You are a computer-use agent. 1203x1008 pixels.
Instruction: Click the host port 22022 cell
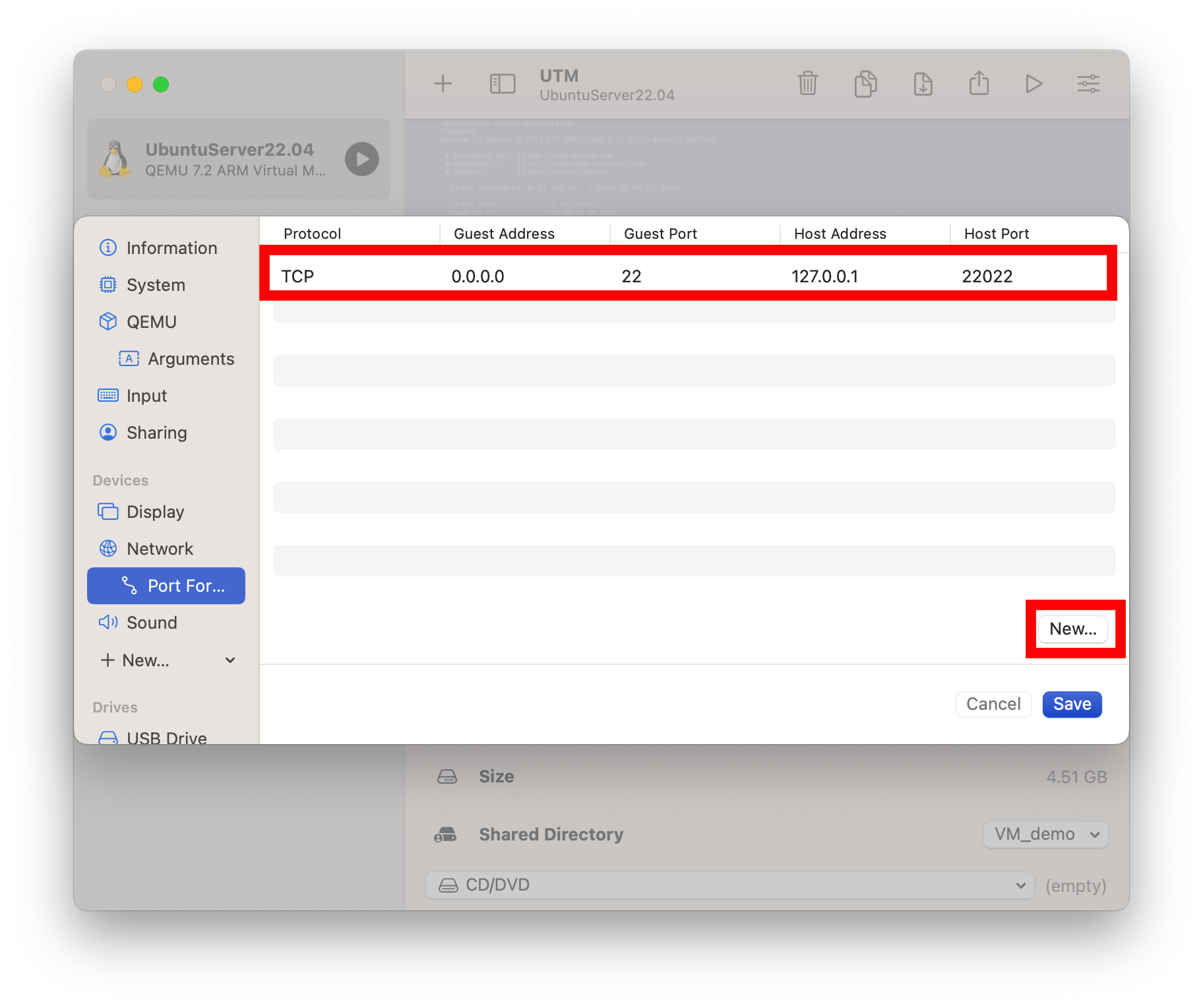click(x=987, y=276)
